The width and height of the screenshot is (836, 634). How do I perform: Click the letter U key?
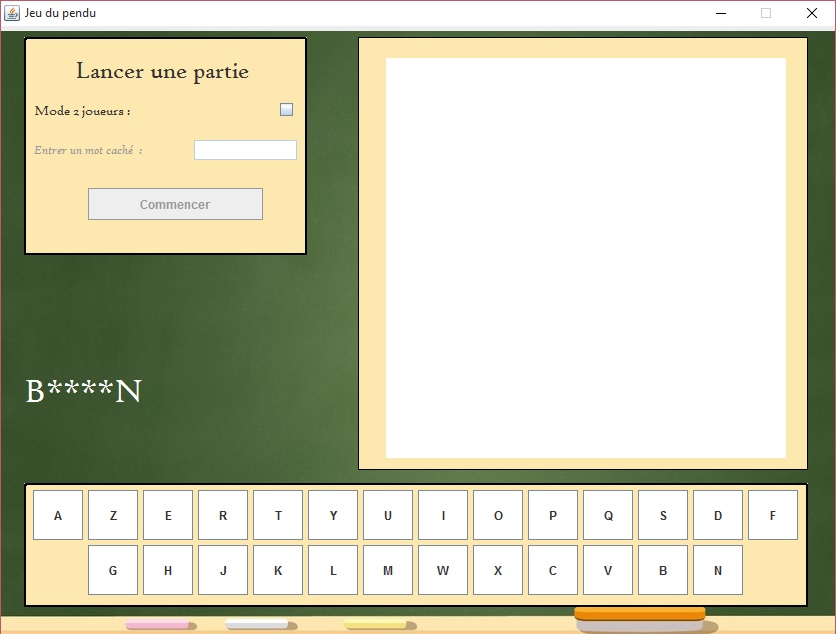(x=388, y=515)
